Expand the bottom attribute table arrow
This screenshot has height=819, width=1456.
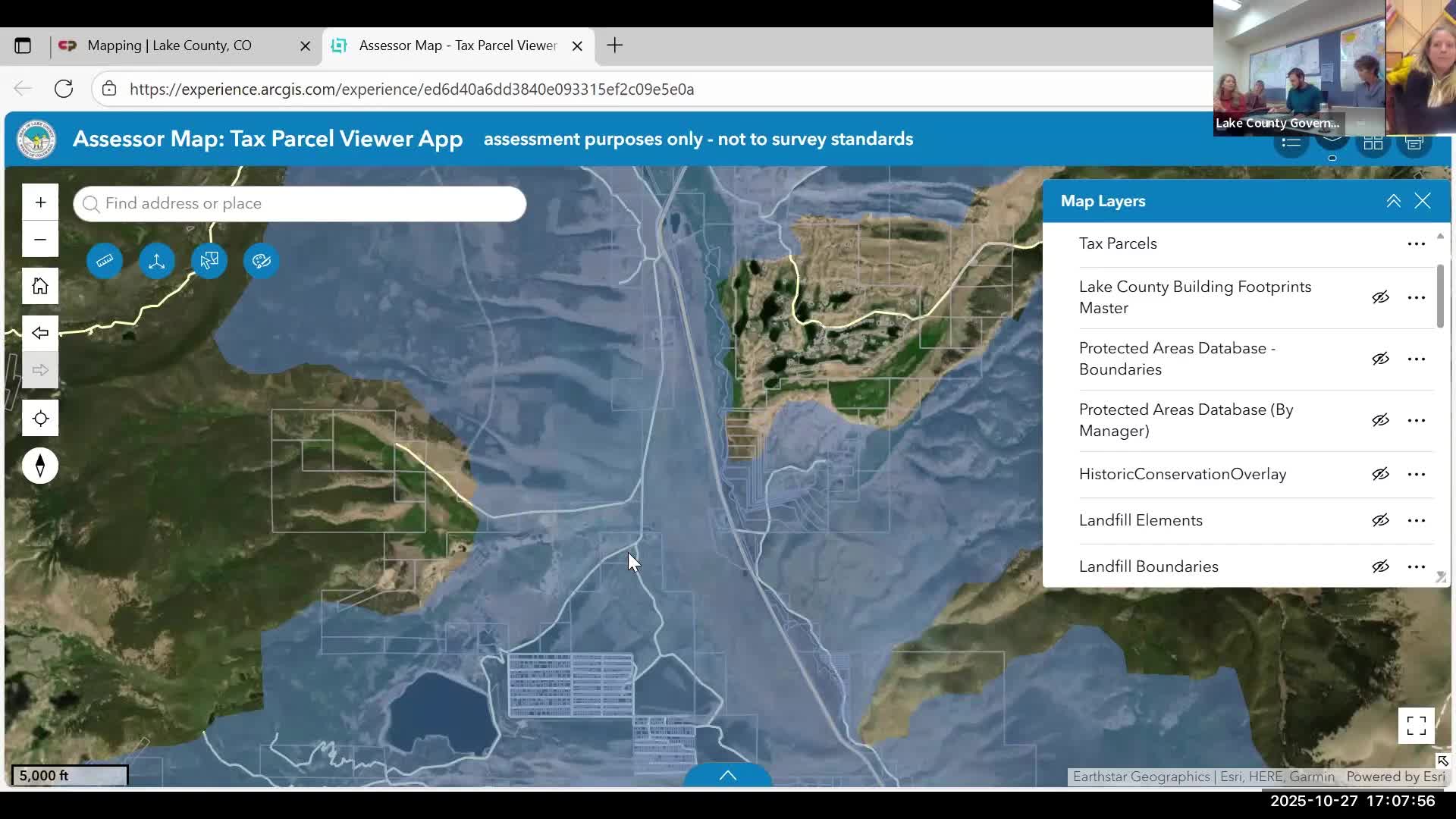(x=727, y=775)
